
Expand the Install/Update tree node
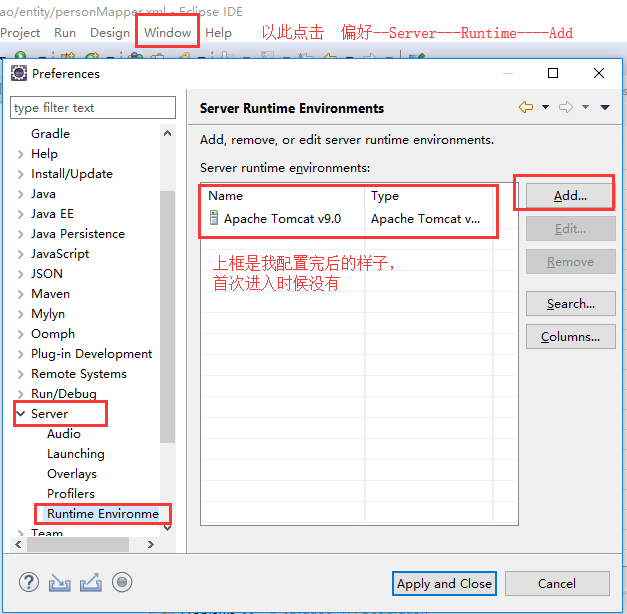pyautogui.click(x=21, y=174)
